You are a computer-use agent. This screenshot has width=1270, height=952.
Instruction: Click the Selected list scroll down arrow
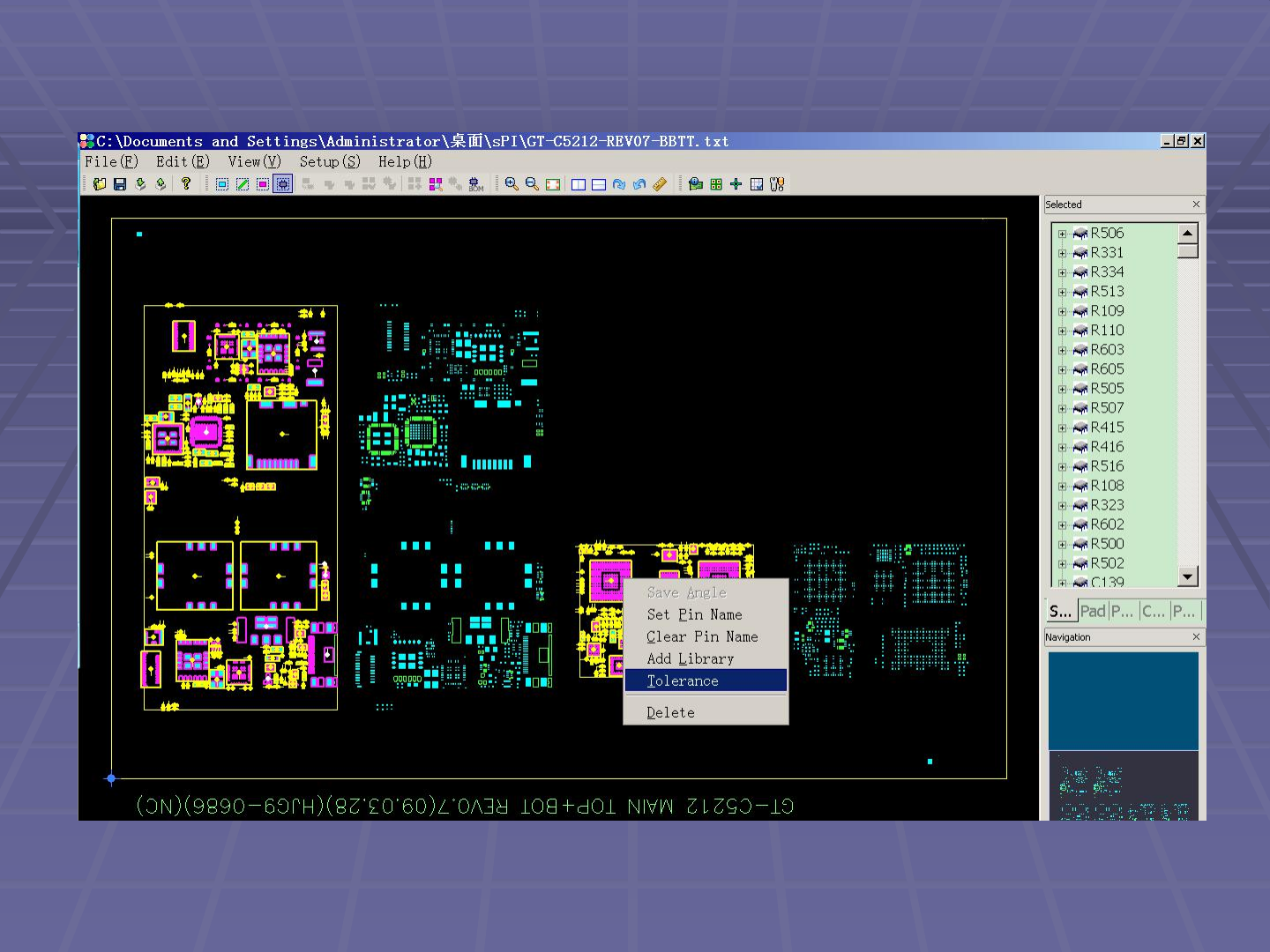(1188, 576)
